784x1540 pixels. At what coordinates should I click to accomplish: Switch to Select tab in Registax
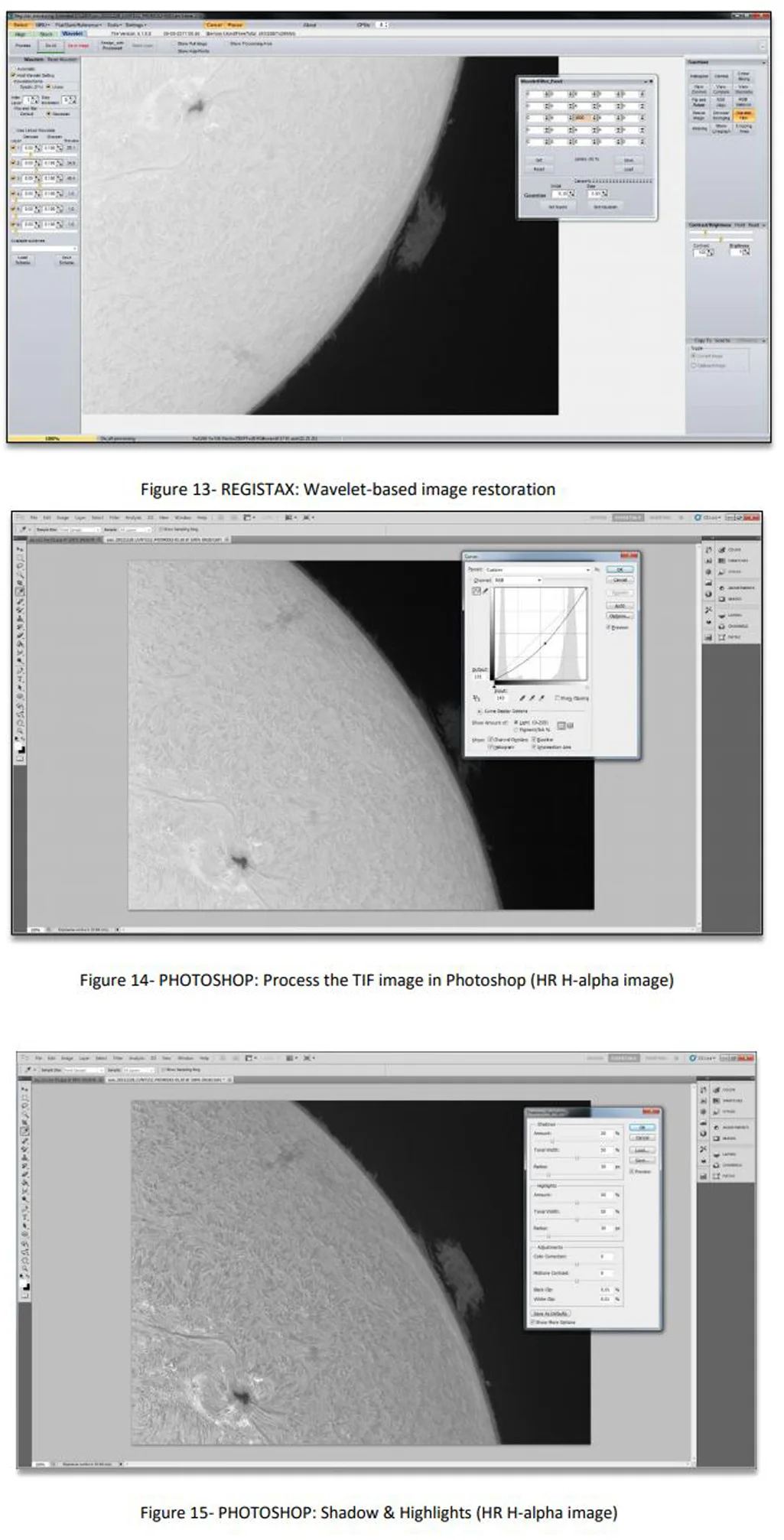tap(21, 25)
